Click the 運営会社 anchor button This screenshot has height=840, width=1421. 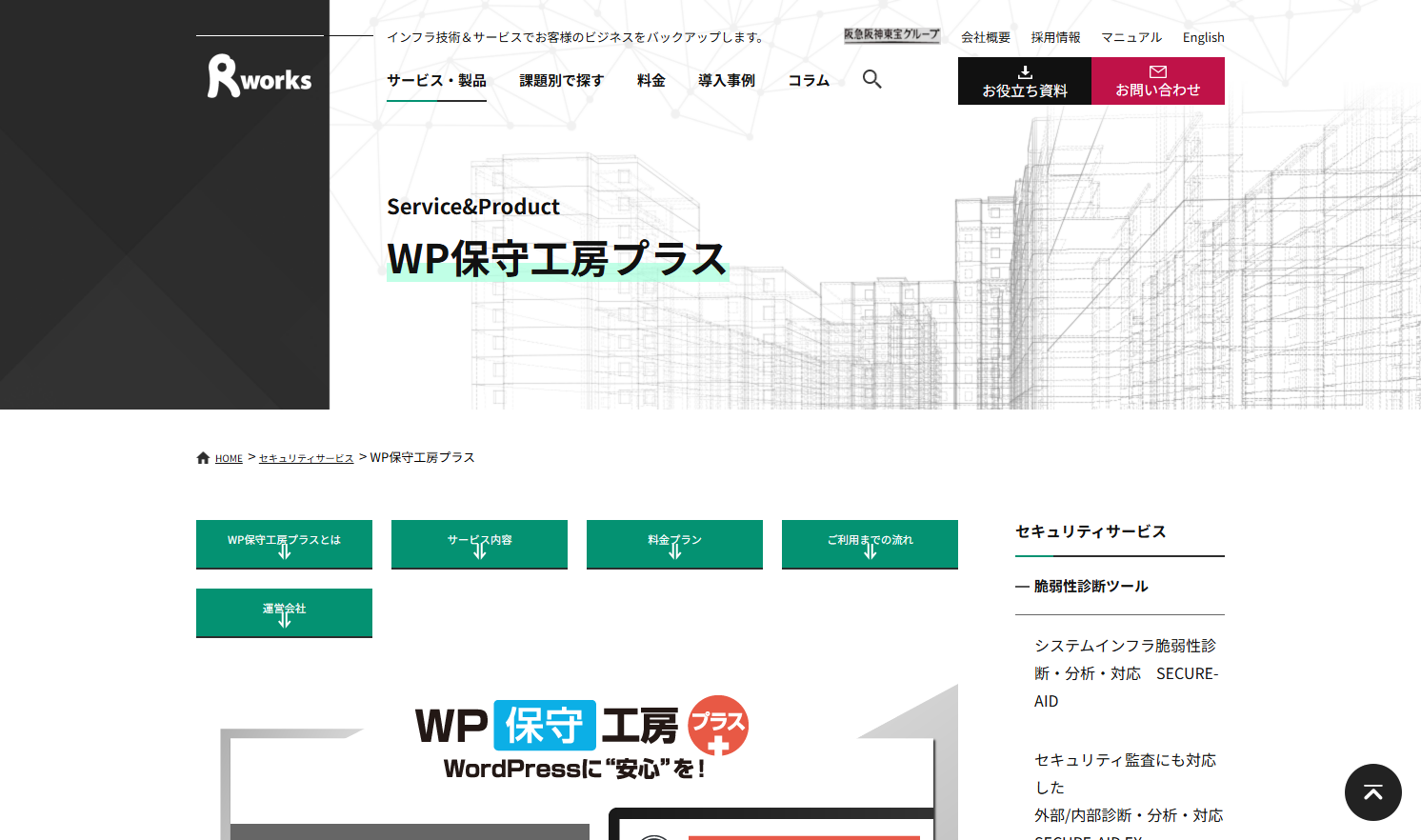[284, 612]
